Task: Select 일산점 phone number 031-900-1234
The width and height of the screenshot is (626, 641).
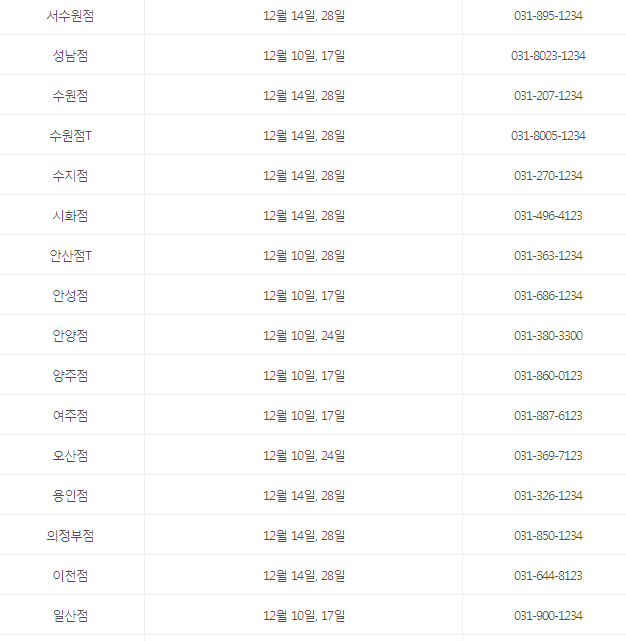Action: (548, 616)
